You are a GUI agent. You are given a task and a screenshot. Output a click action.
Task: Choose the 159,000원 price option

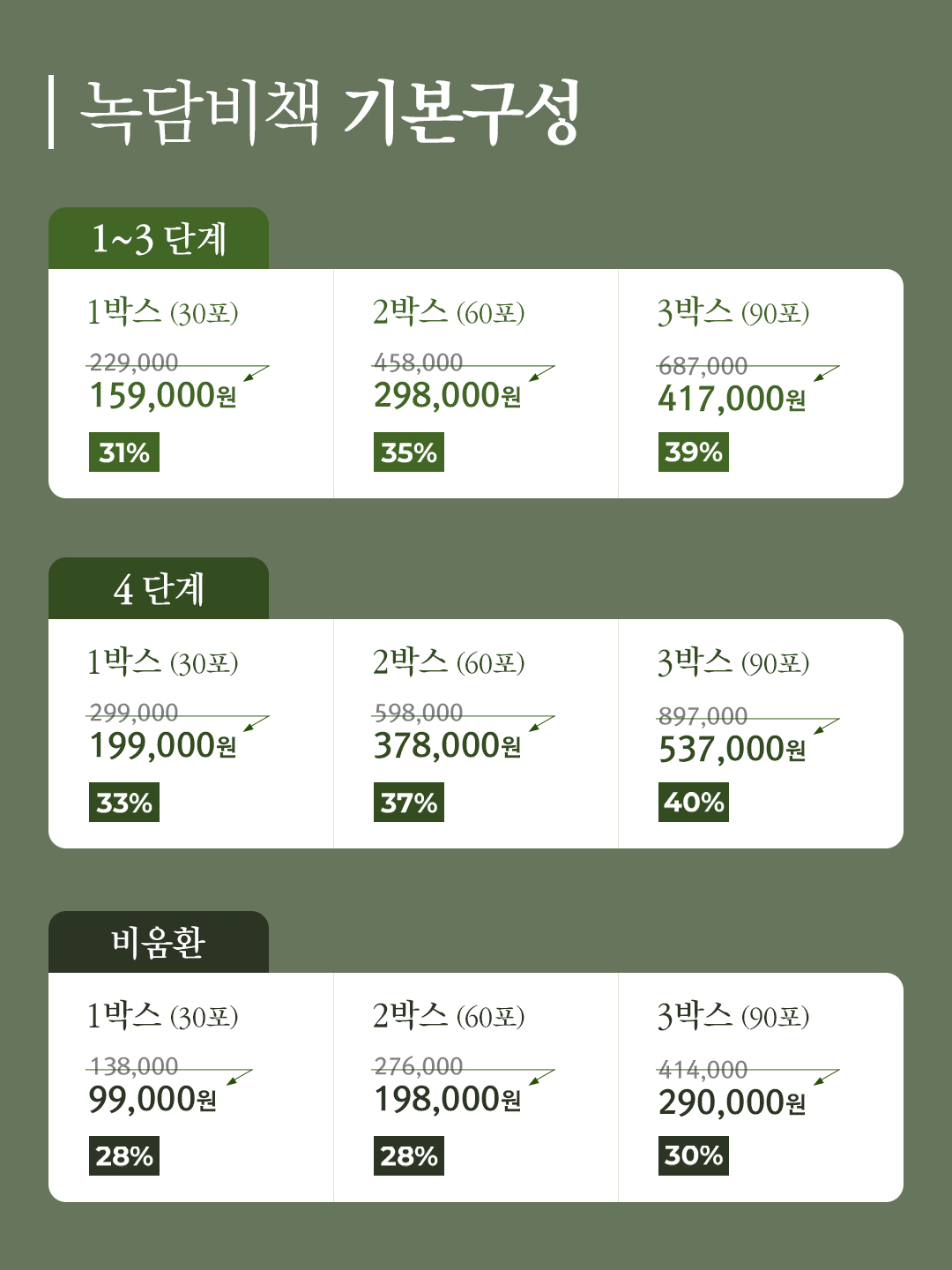coord(163,396)
